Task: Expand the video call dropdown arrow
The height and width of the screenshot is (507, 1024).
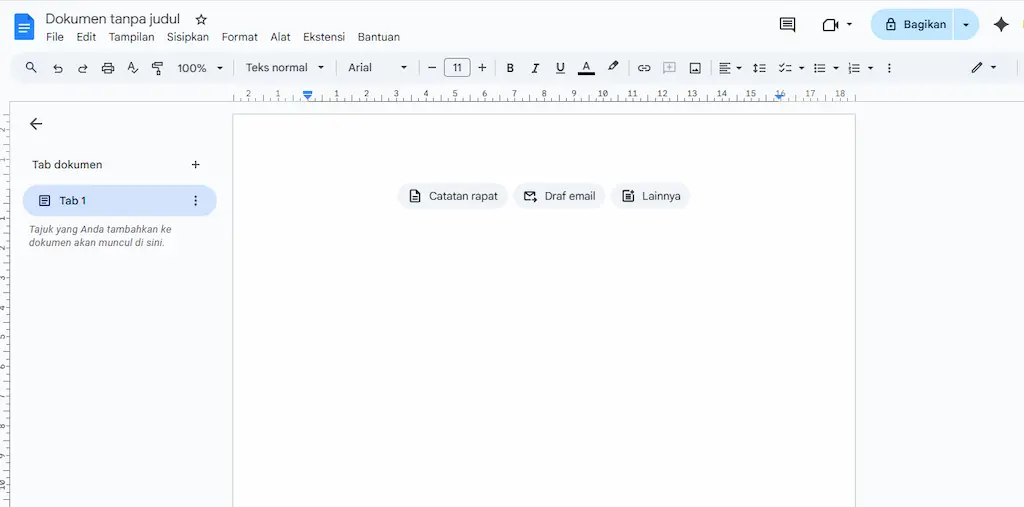Action: coord(849,25)
